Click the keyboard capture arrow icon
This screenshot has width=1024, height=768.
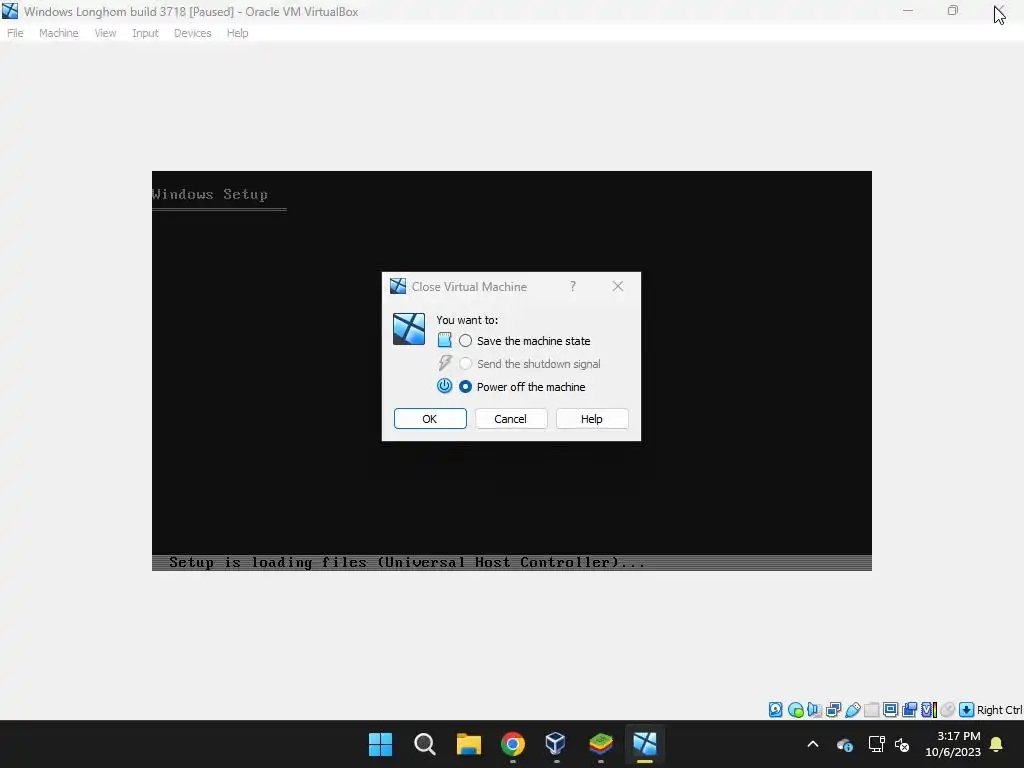click(x=967, y=710)
